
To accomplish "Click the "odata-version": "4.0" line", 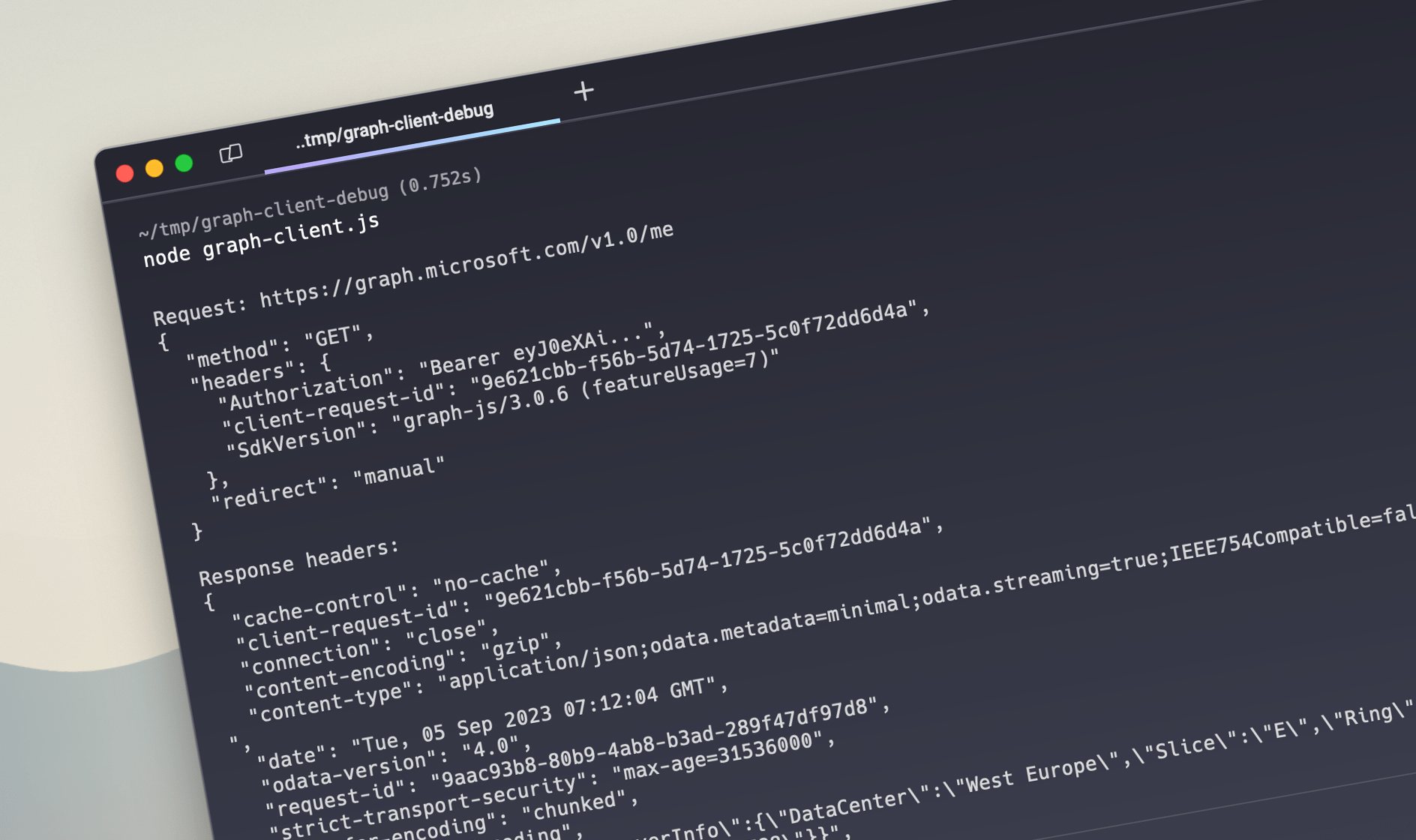I will pyautogui.click(x=397, y=765).
